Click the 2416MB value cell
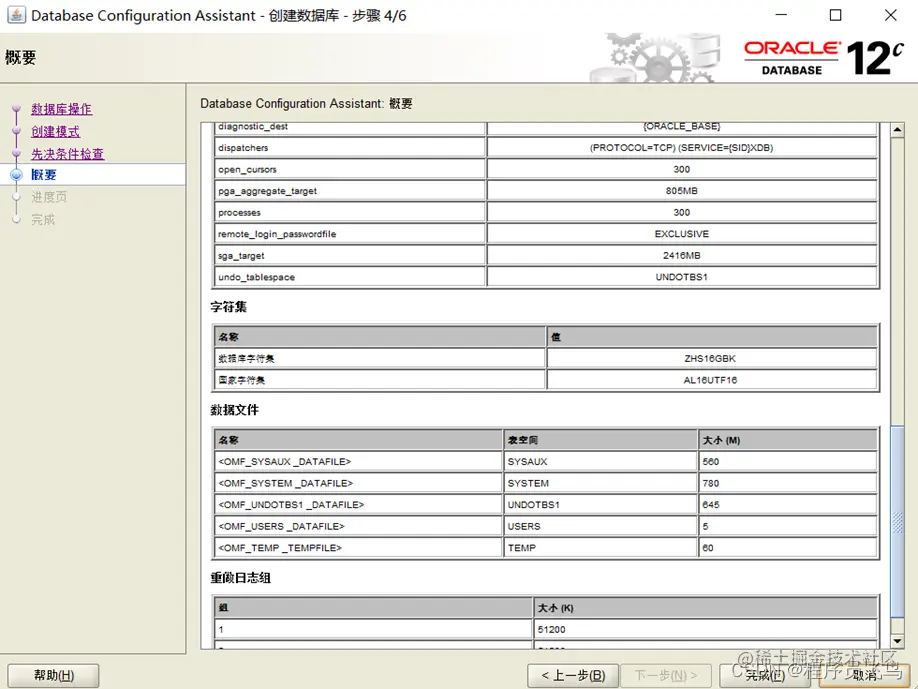 point(682,256)
